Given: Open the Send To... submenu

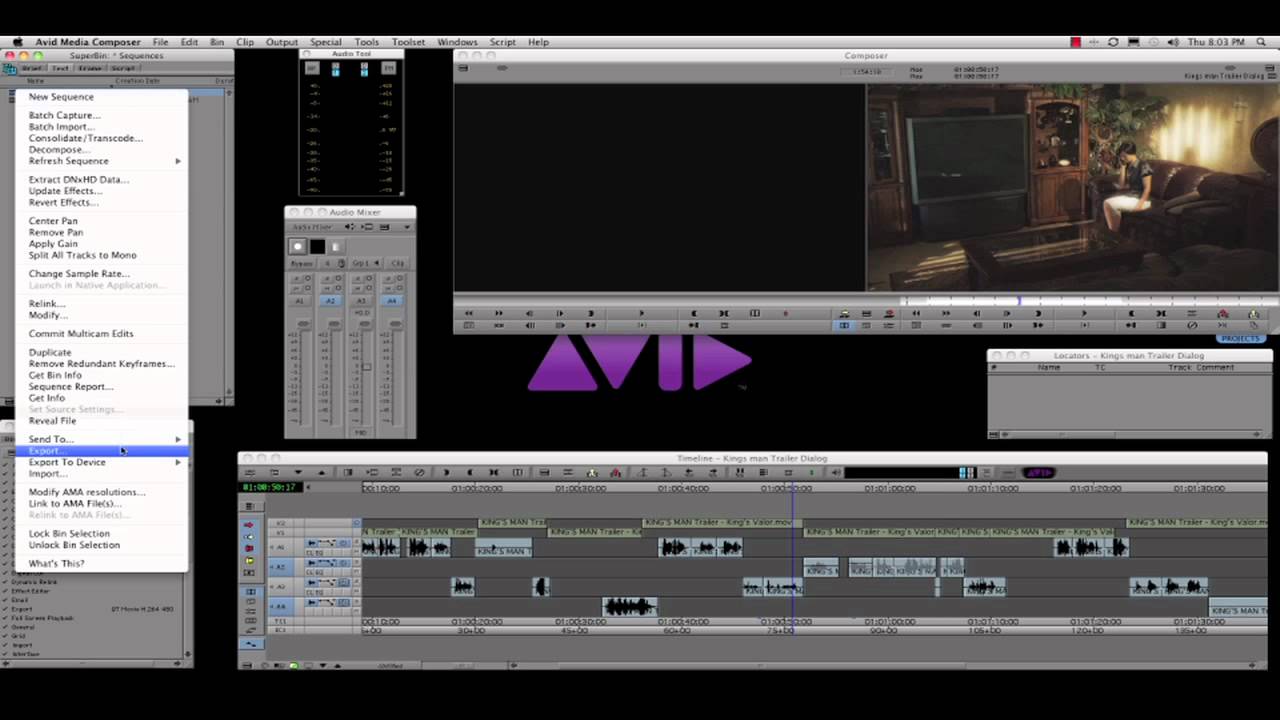Looking at the screenshot, I should click(102, 439).
